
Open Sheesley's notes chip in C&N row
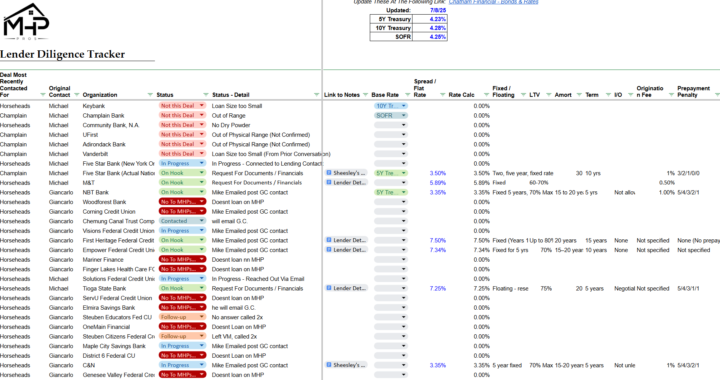point(347,365)
